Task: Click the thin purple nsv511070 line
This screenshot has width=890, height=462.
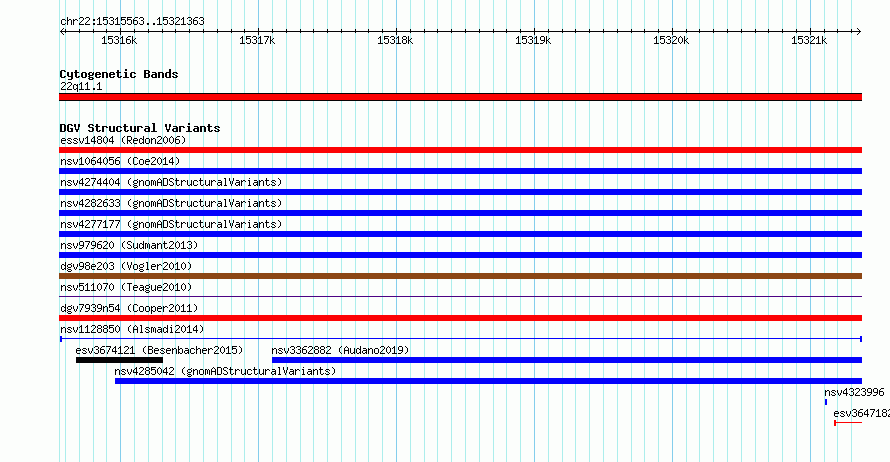Action: pyautogui.click(x=460, y=296)
